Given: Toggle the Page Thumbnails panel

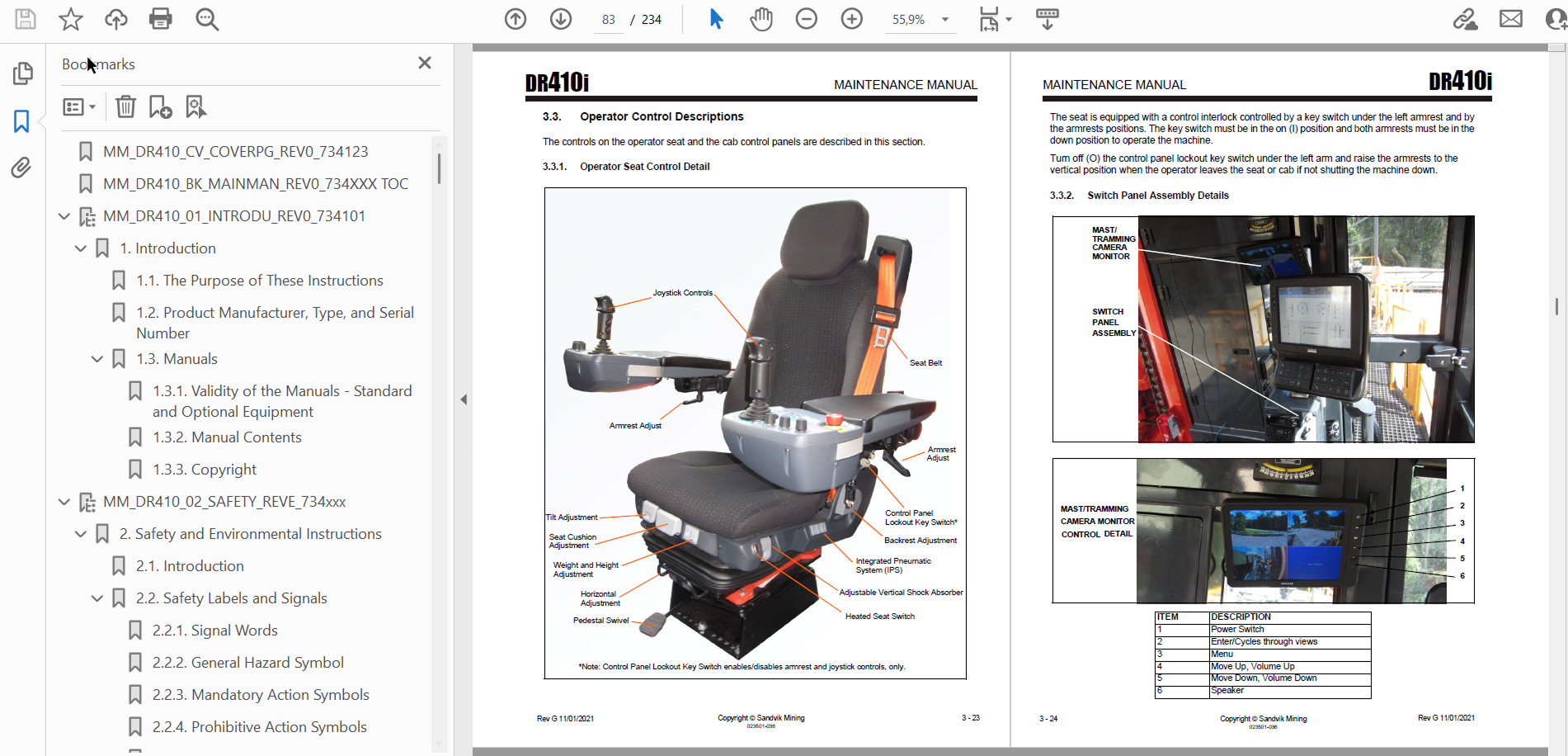Looking at the screenshot, I should coord(22,73).
